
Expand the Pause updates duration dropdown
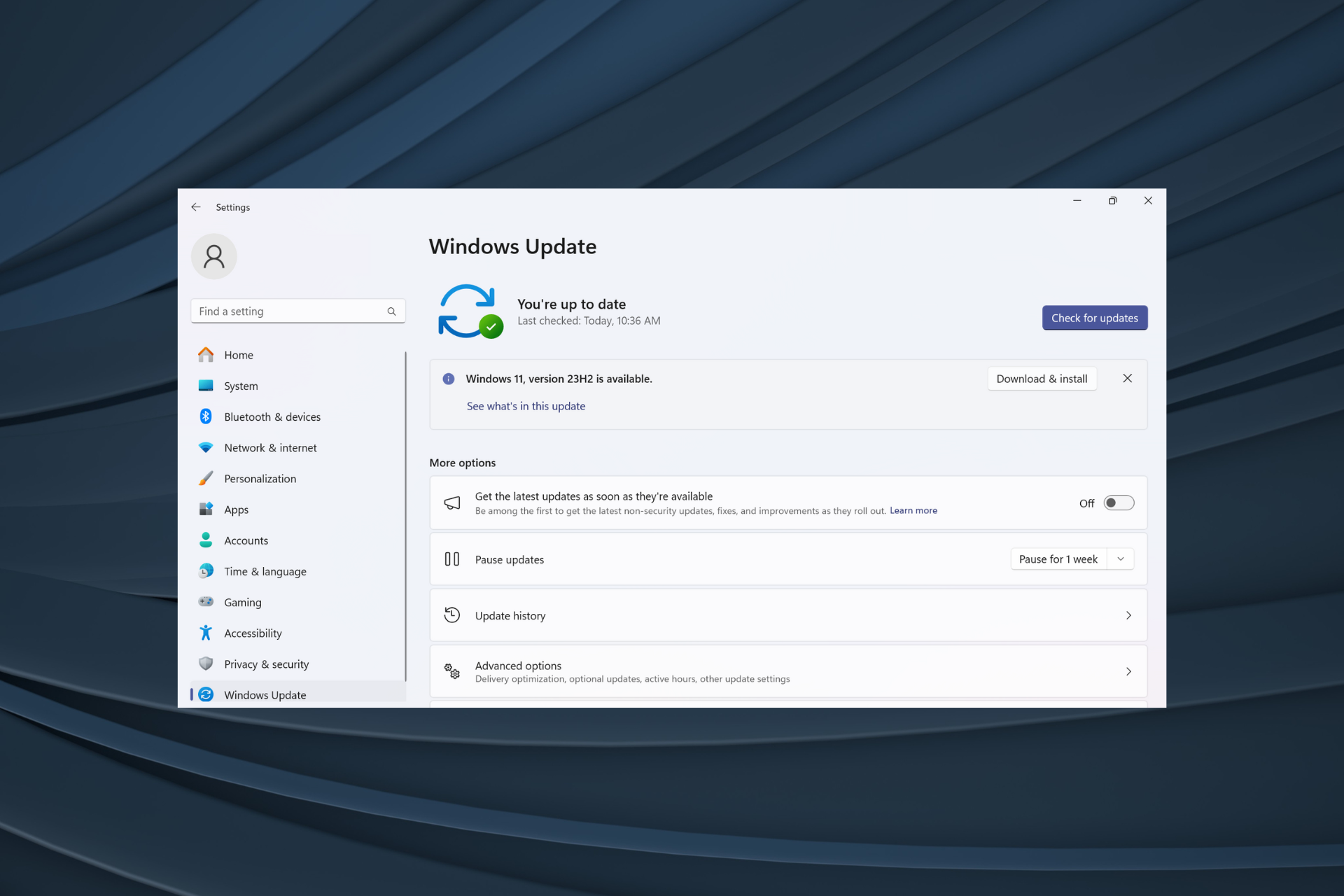[x=1122, y=559]
